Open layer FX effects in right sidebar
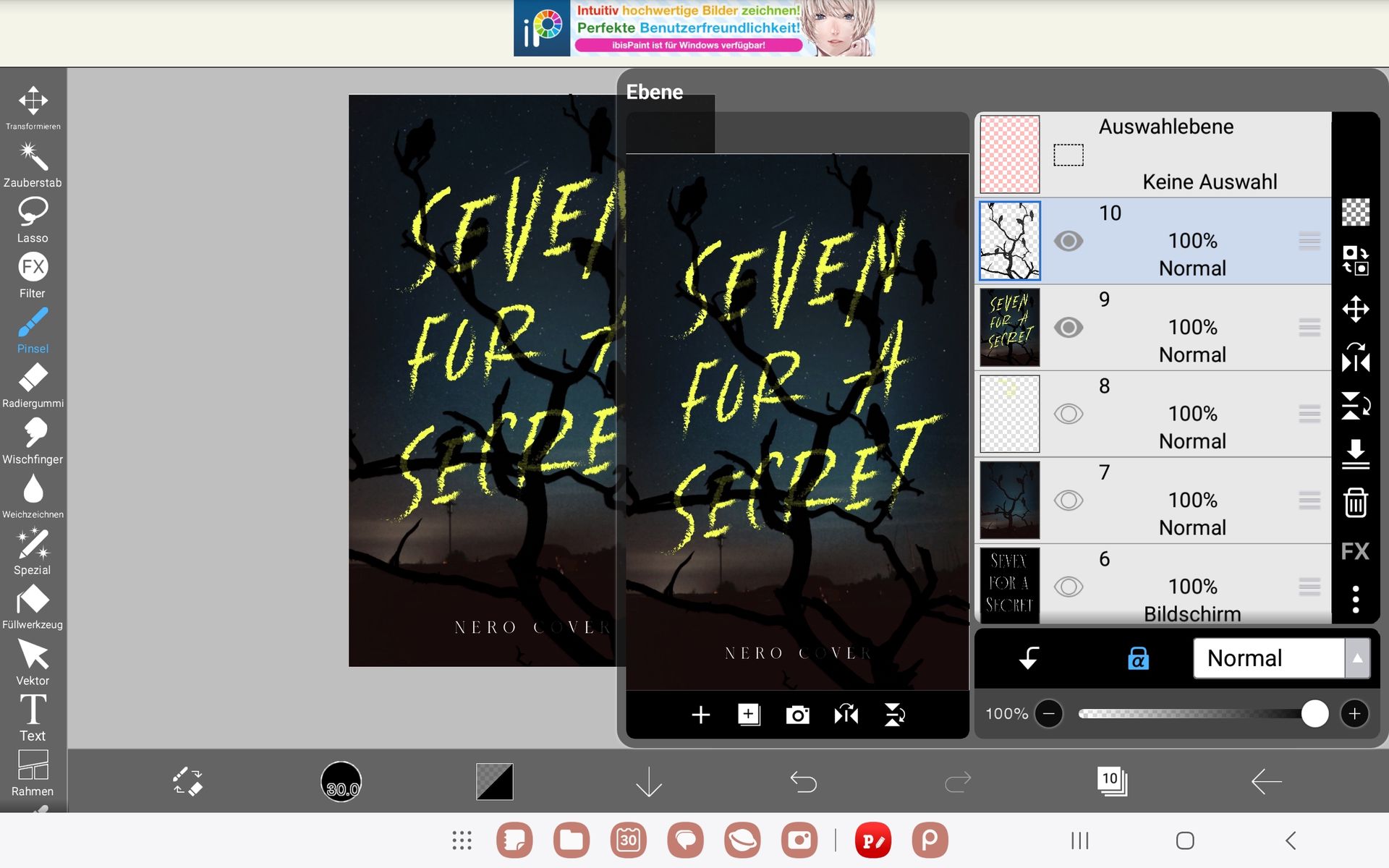 pyautogui.click(x=1356, y=551)
